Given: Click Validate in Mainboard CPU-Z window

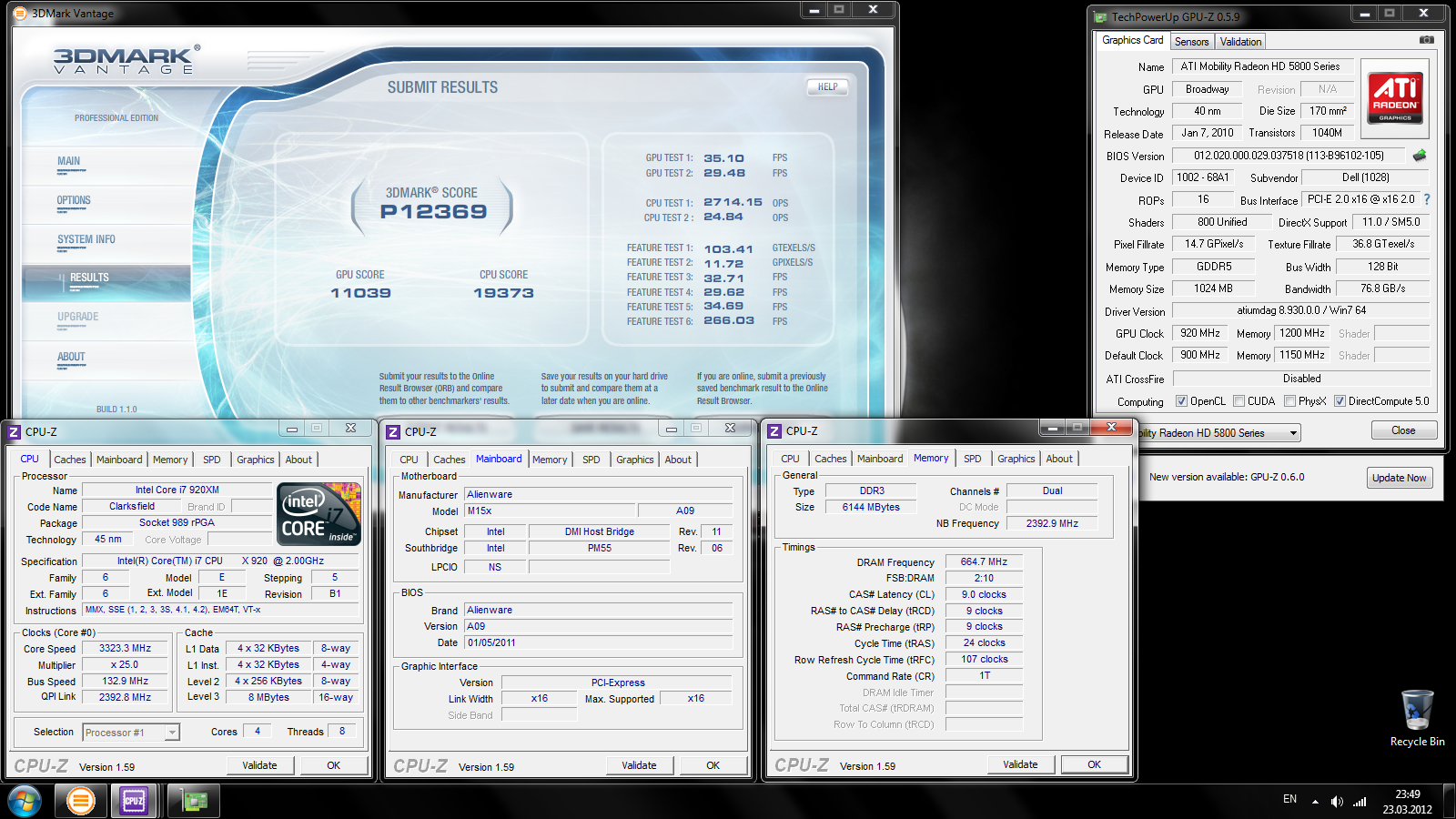Looking at the screenshot, I should (639, 765).
